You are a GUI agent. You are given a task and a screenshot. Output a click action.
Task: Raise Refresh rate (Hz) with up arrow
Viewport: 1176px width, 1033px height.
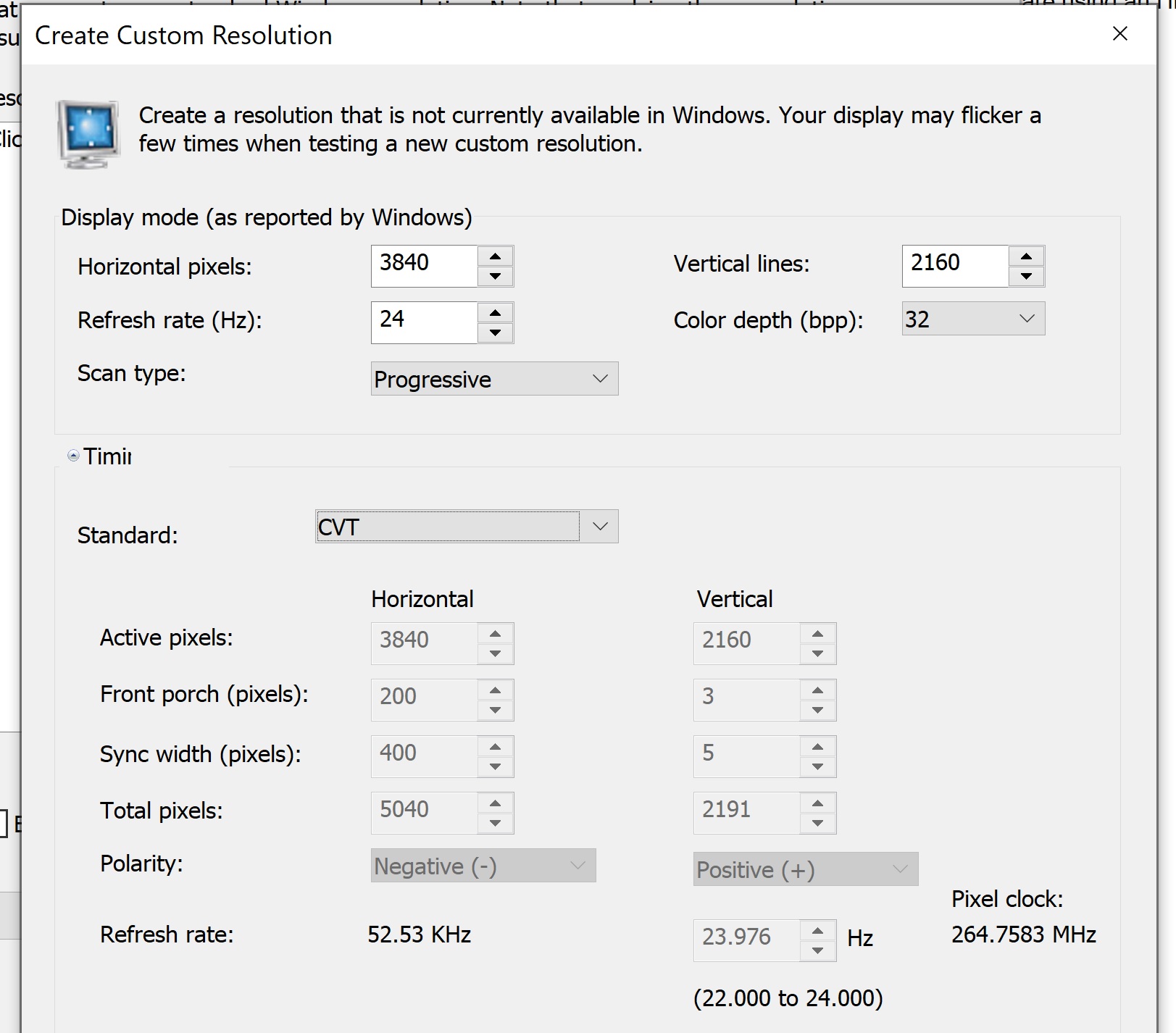coord(495,313)
